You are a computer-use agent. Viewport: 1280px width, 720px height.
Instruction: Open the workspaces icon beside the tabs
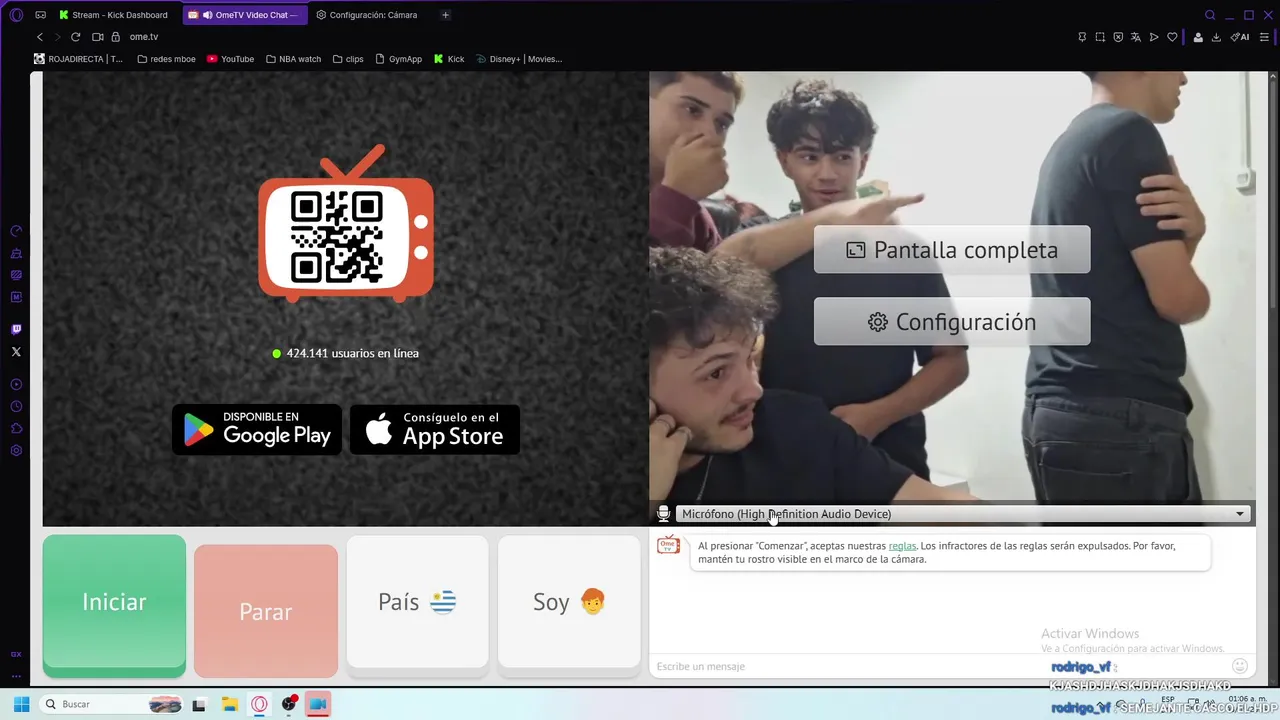pos(40,15)
